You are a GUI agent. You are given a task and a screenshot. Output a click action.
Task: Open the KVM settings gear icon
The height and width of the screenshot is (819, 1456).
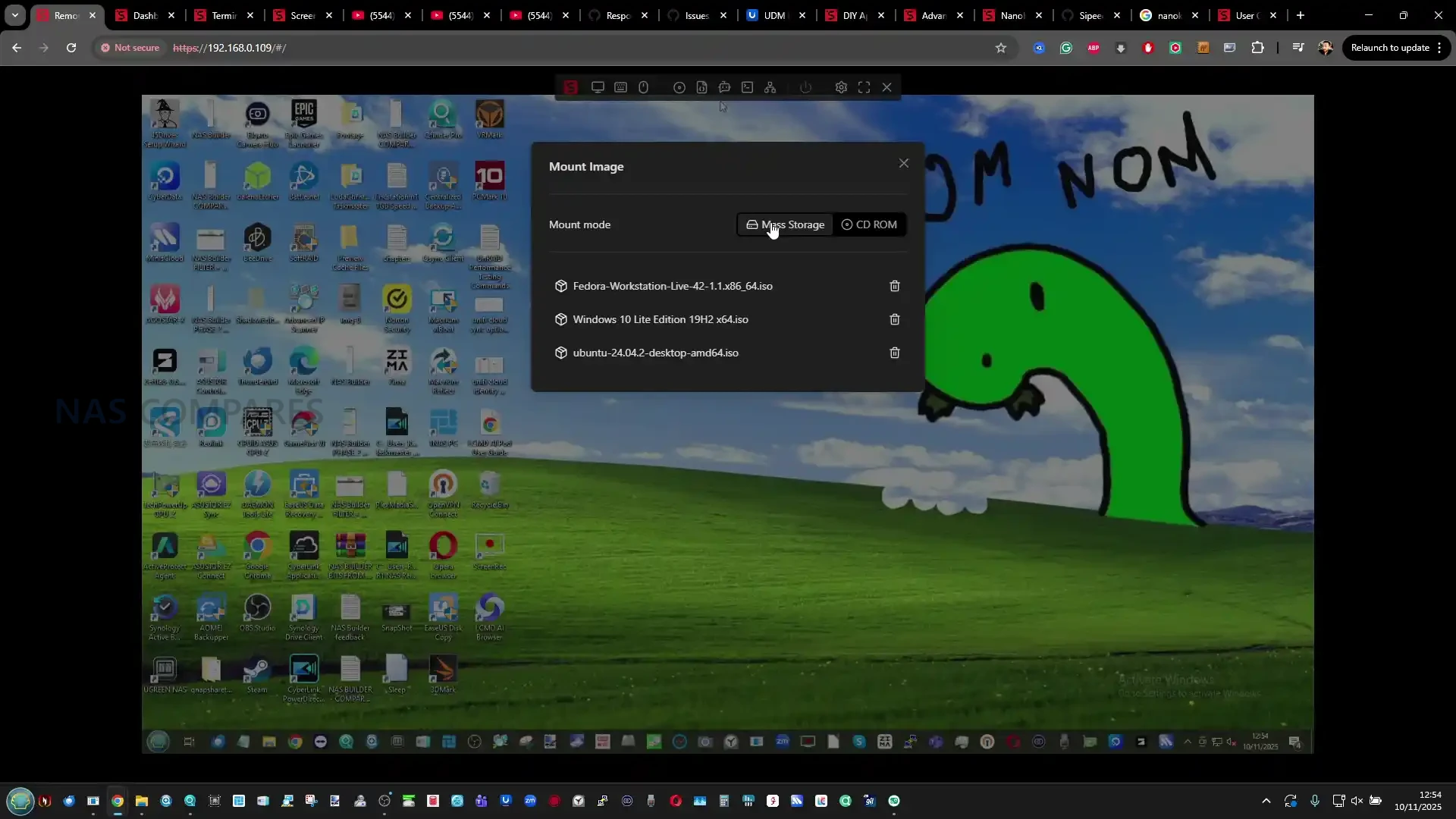(x=841, y=87)
